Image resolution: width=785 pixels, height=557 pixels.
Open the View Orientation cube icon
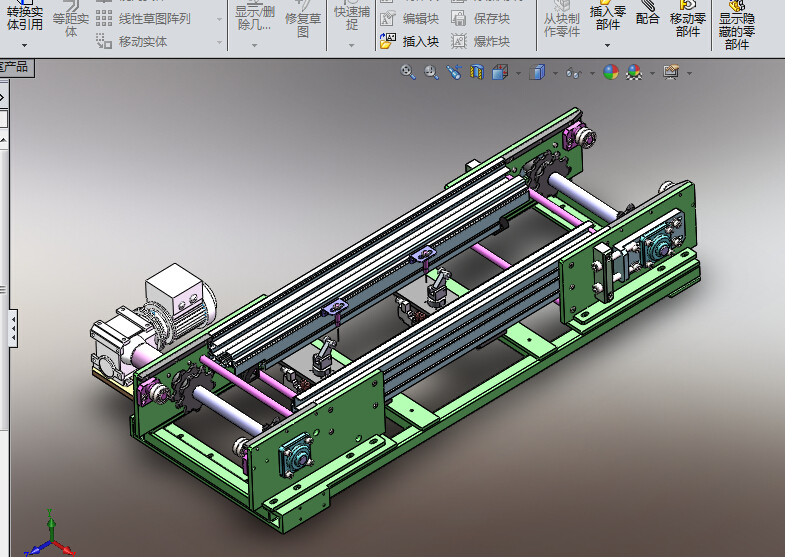pos(500,73)
